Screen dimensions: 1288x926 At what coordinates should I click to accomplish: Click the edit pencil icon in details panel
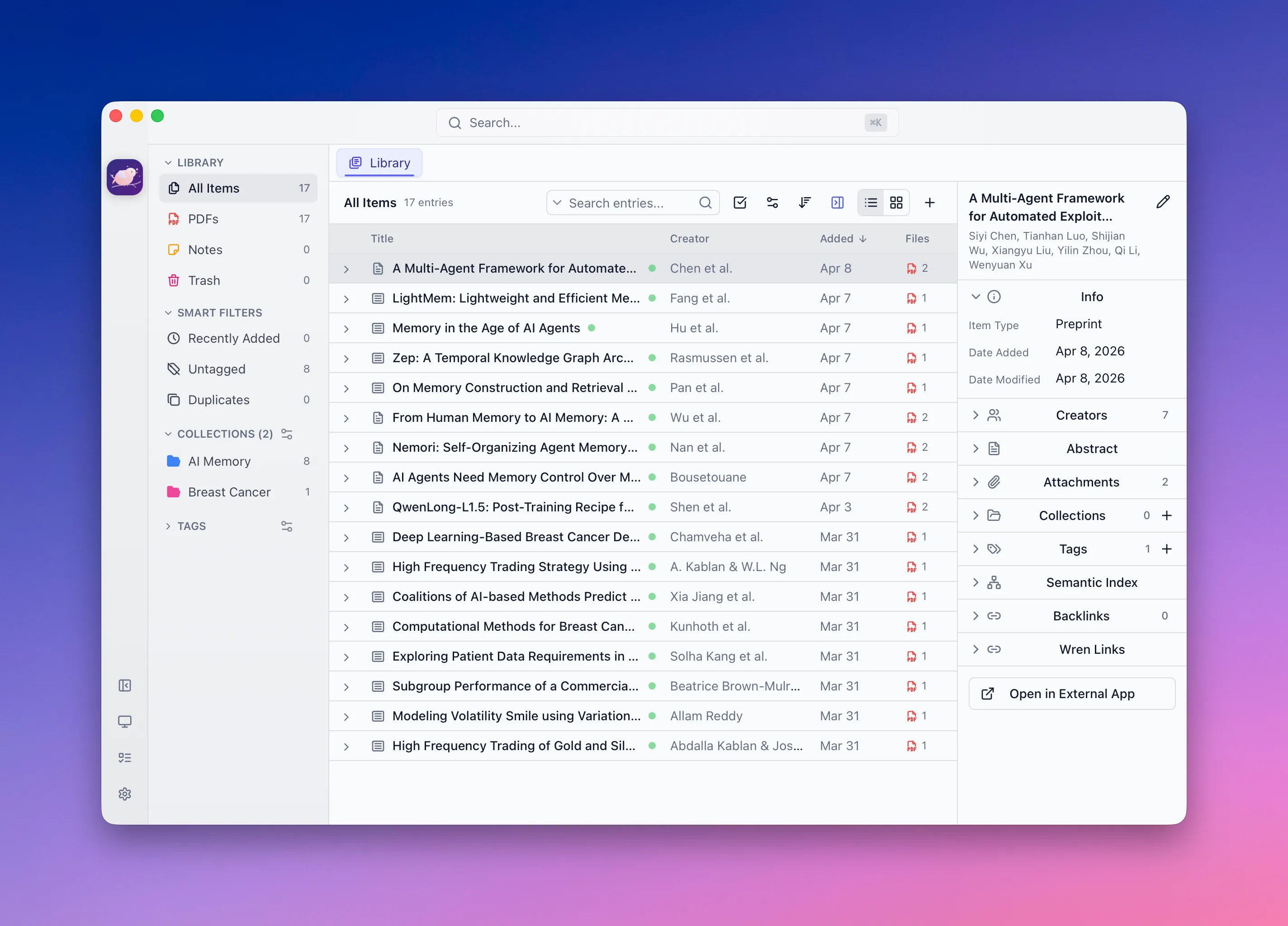point(1163,202)
